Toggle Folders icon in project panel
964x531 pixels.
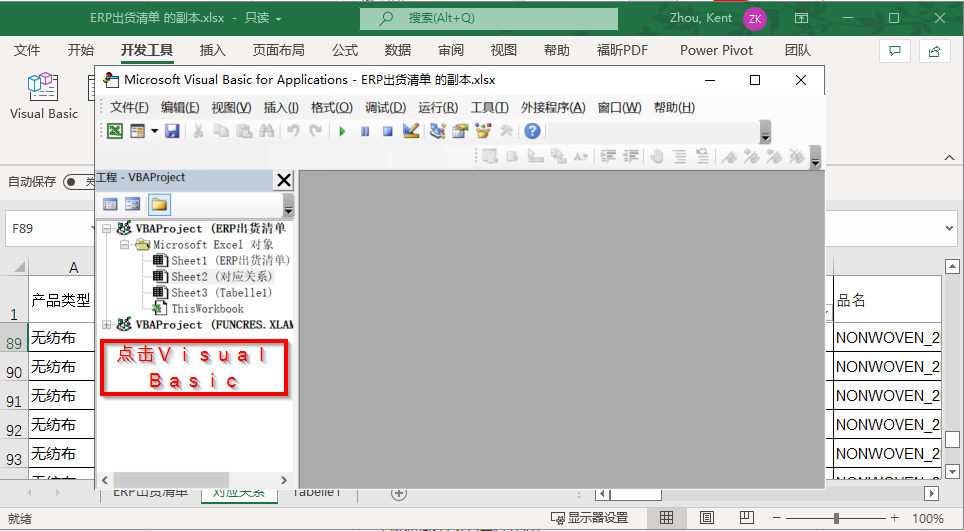tap(159, 204)
